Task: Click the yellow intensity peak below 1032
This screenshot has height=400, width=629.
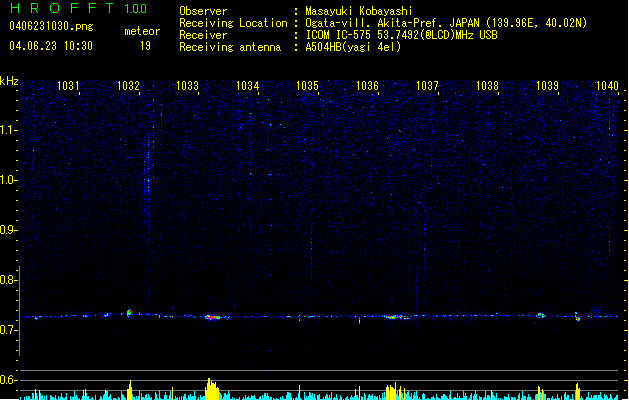Action: (x=129, y=390)
